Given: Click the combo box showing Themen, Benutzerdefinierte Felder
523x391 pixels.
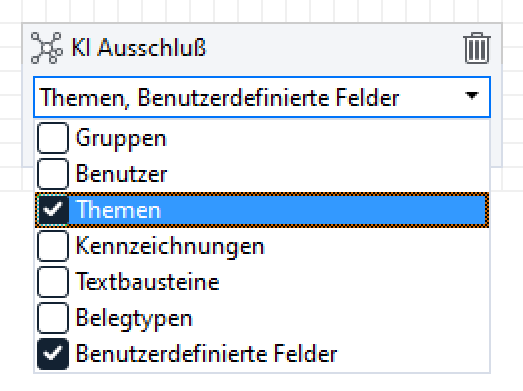Looking at the screenshot, I should click(x=262, y=97).
